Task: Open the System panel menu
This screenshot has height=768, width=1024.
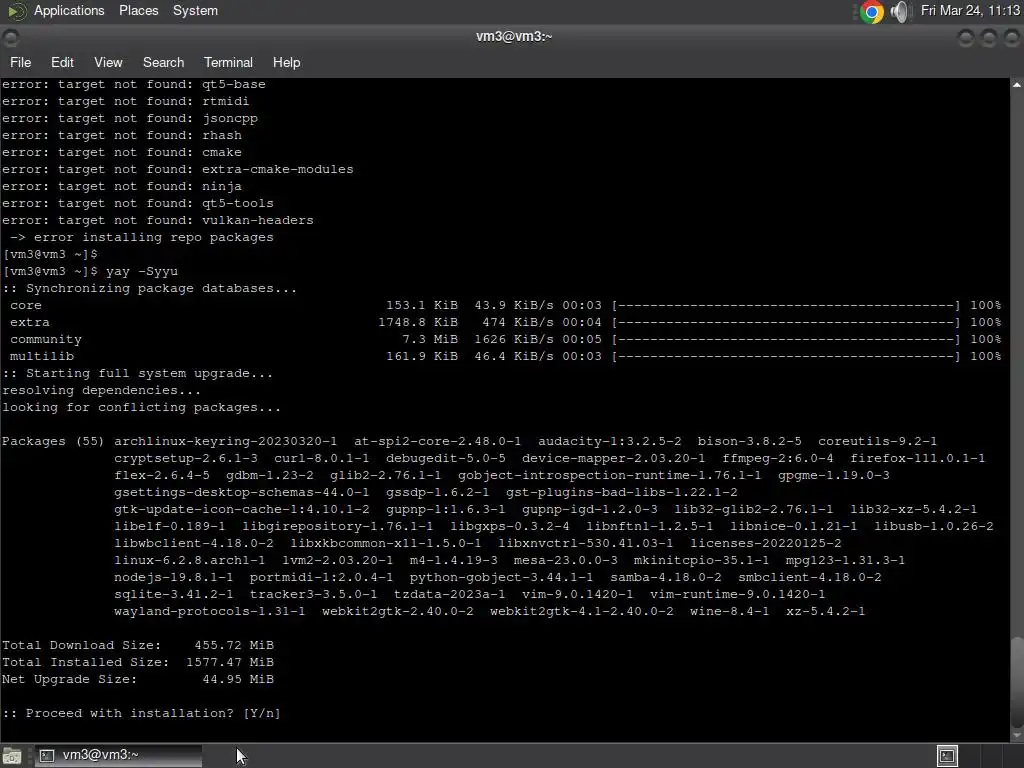Action: coord(195,10)
